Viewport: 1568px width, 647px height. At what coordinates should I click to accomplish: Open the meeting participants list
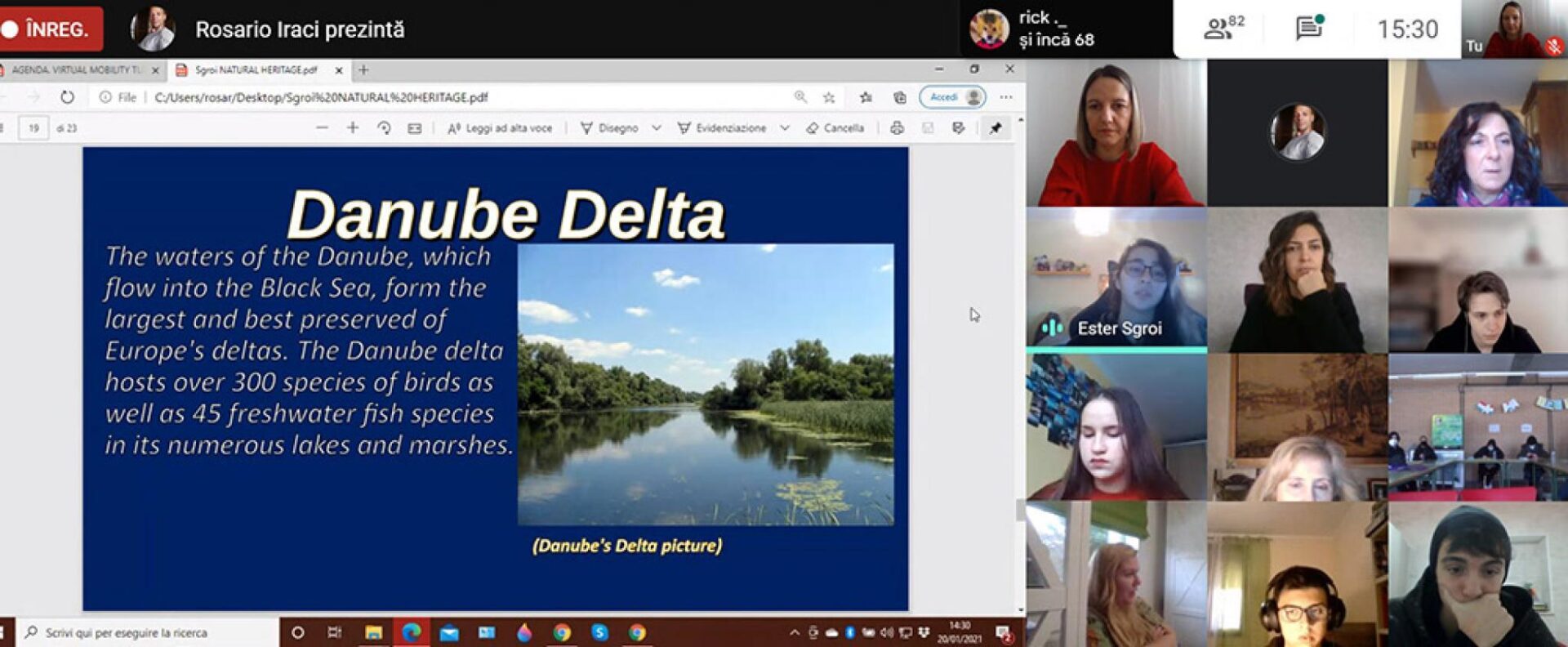click(x=1223, y=29)
